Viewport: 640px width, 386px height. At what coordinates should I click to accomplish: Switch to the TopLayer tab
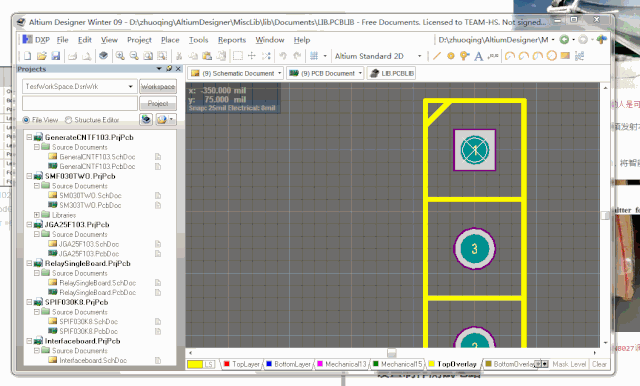coord(242,364)
